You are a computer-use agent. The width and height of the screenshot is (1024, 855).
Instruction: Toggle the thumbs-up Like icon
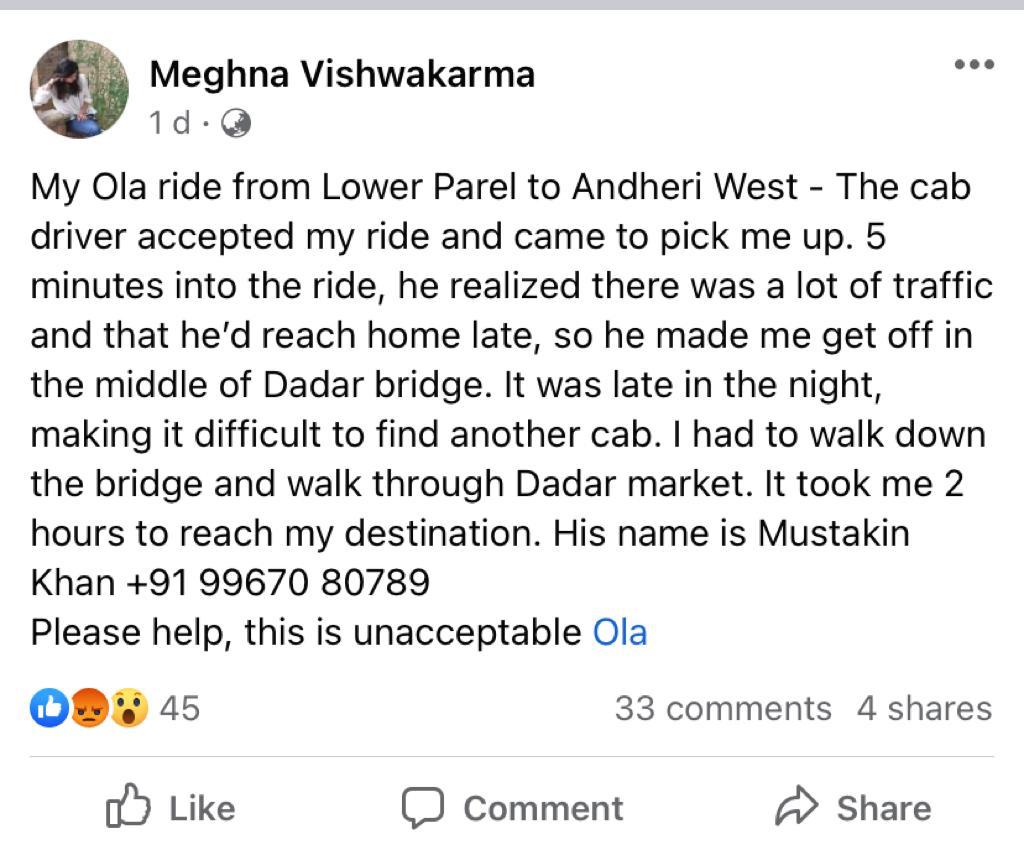(128, 807)
